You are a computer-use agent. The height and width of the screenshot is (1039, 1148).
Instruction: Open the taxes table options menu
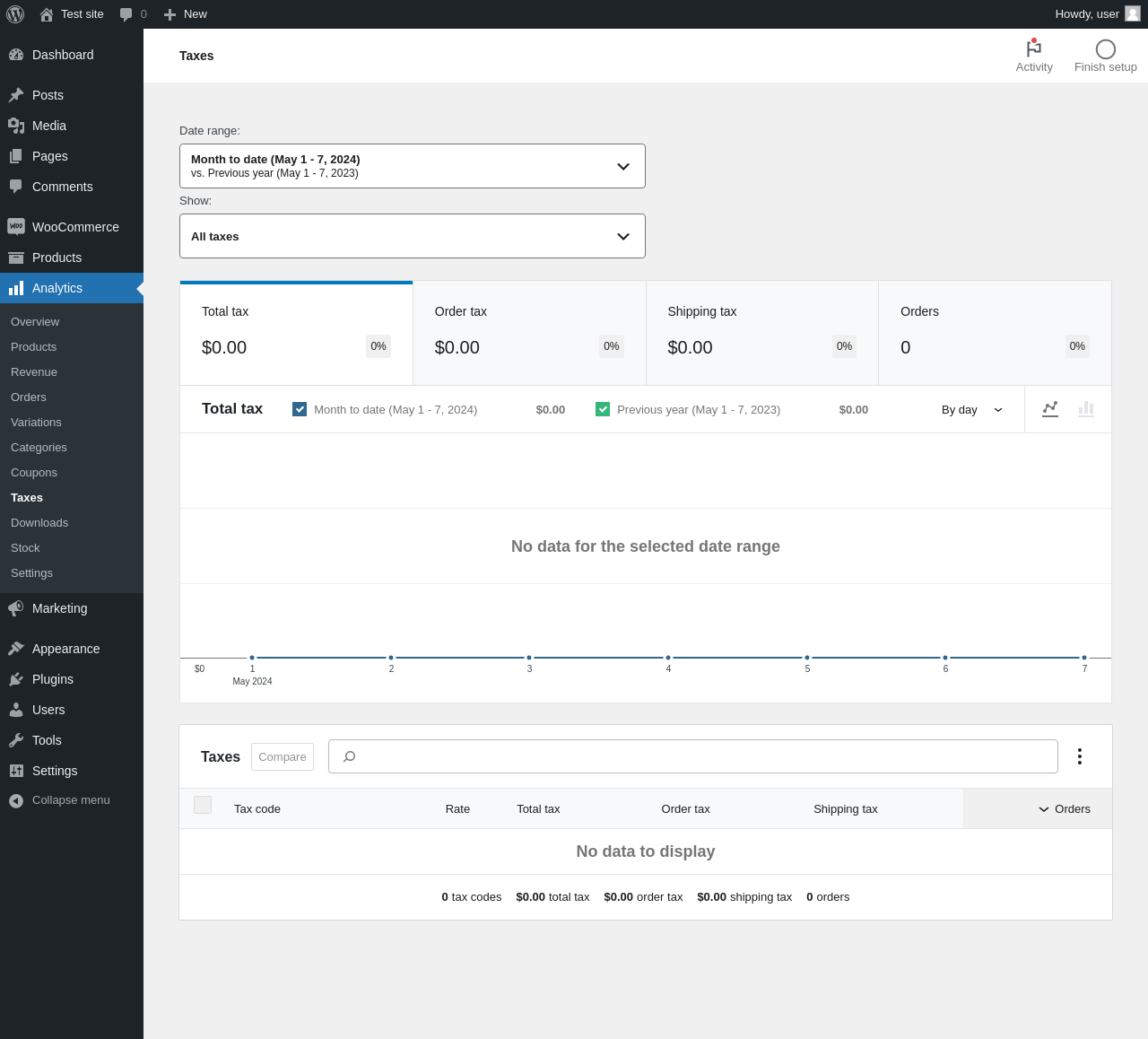click(x=1079, y=756)
